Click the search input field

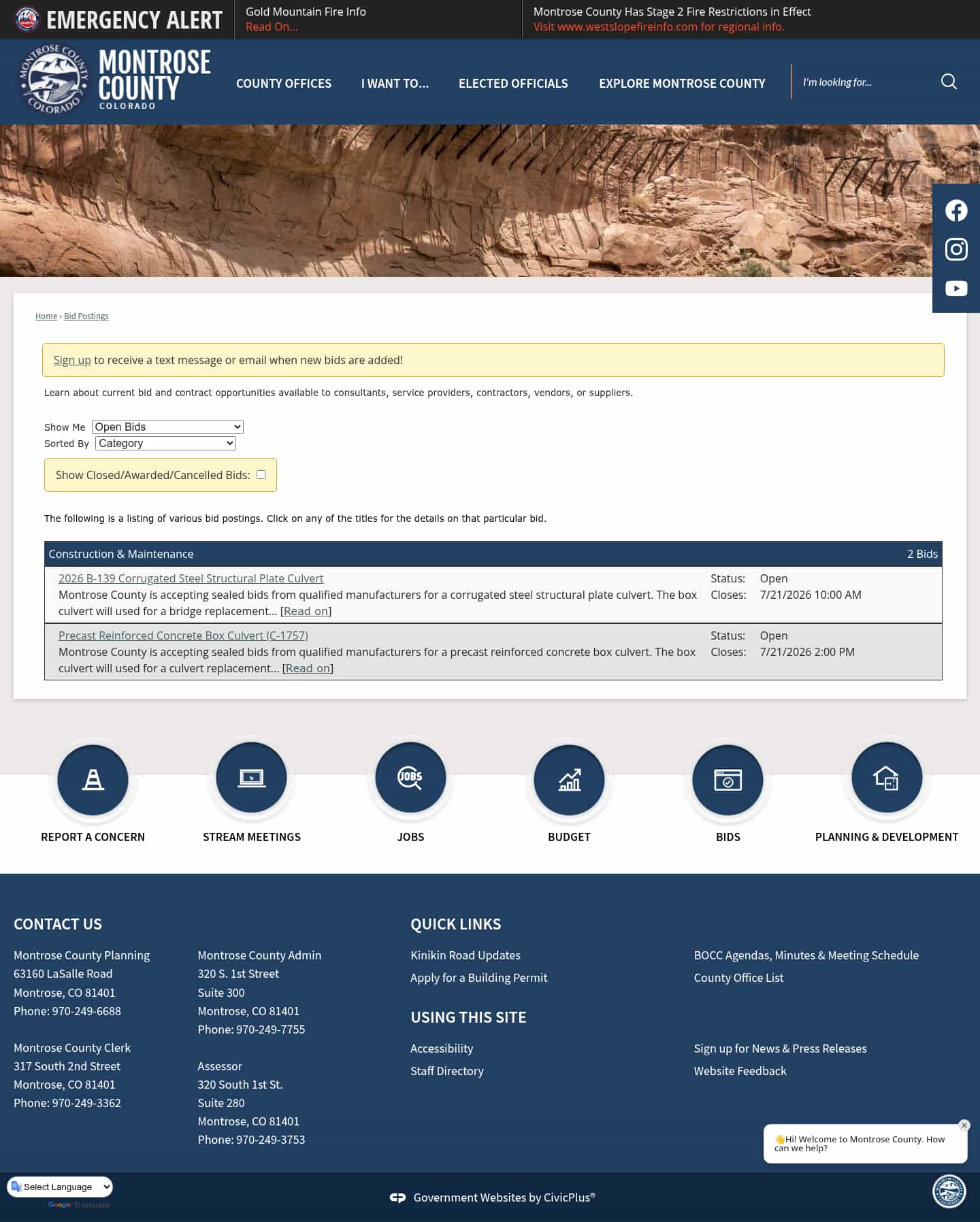pyautogui.click(x=866, y=82)
